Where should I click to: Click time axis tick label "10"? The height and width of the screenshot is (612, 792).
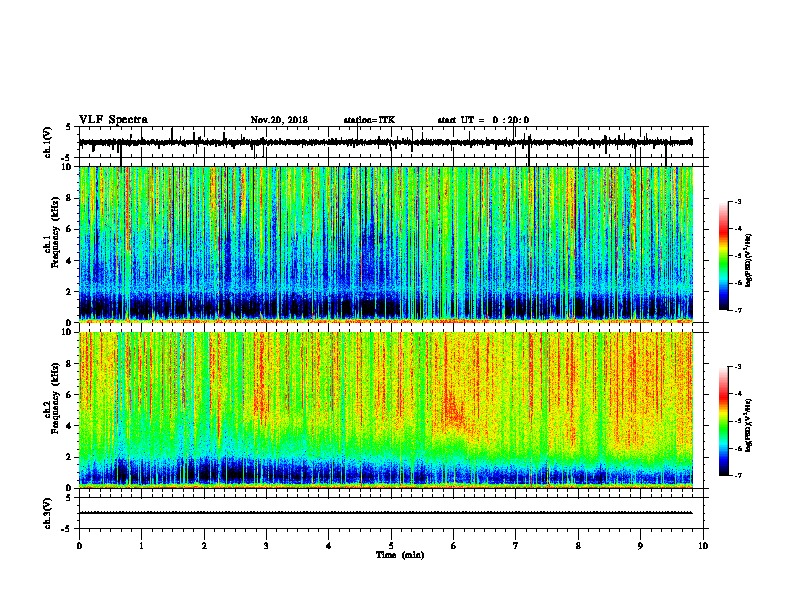pyautogui.click(x=703, y=546)
